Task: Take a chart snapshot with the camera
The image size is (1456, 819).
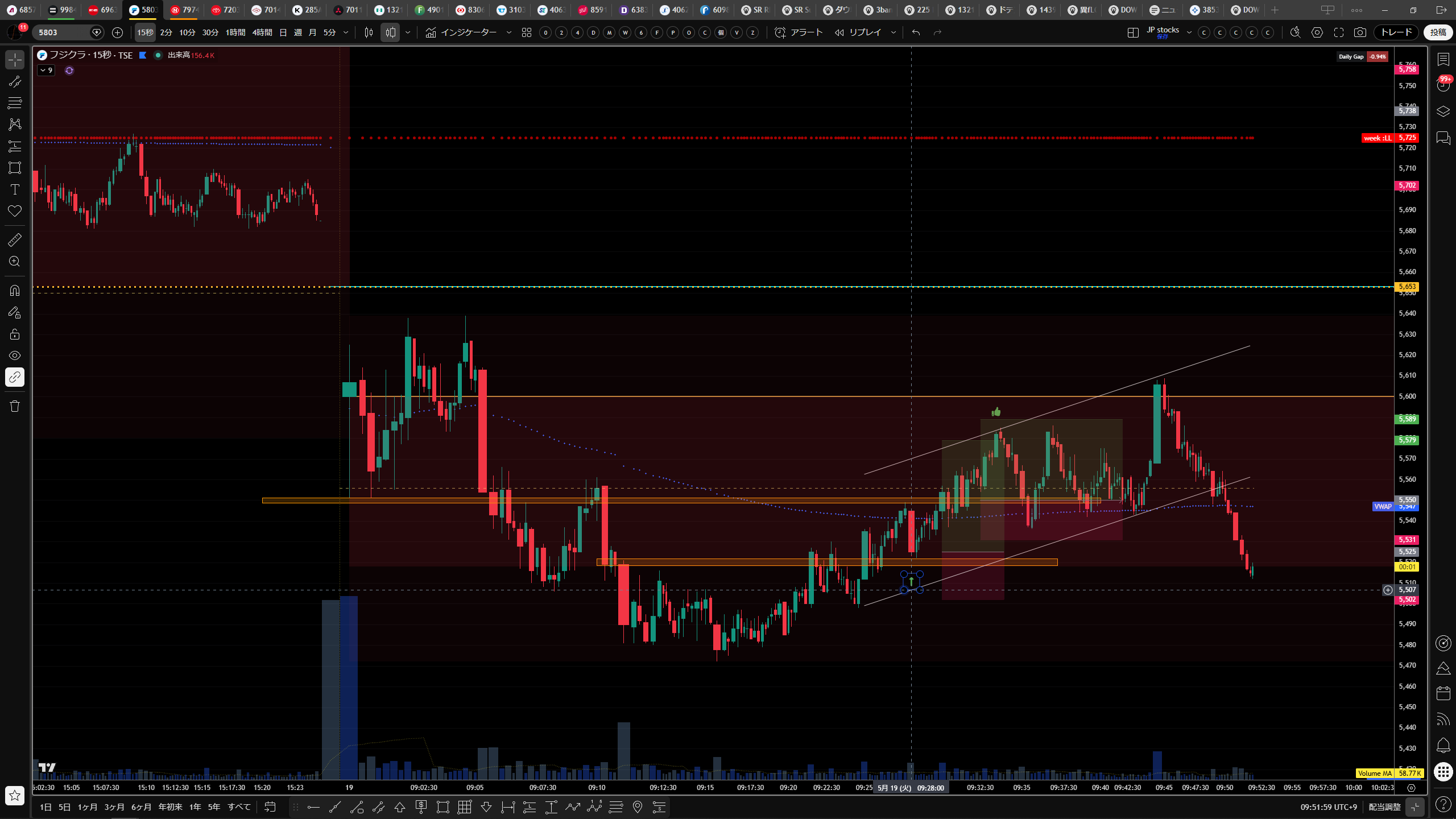Action: [1360, 32]
